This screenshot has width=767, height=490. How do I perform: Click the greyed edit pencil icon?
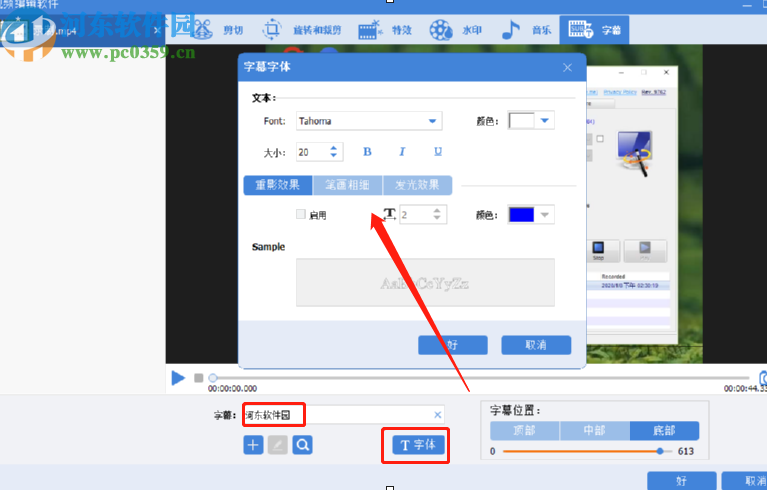(278, 445)
